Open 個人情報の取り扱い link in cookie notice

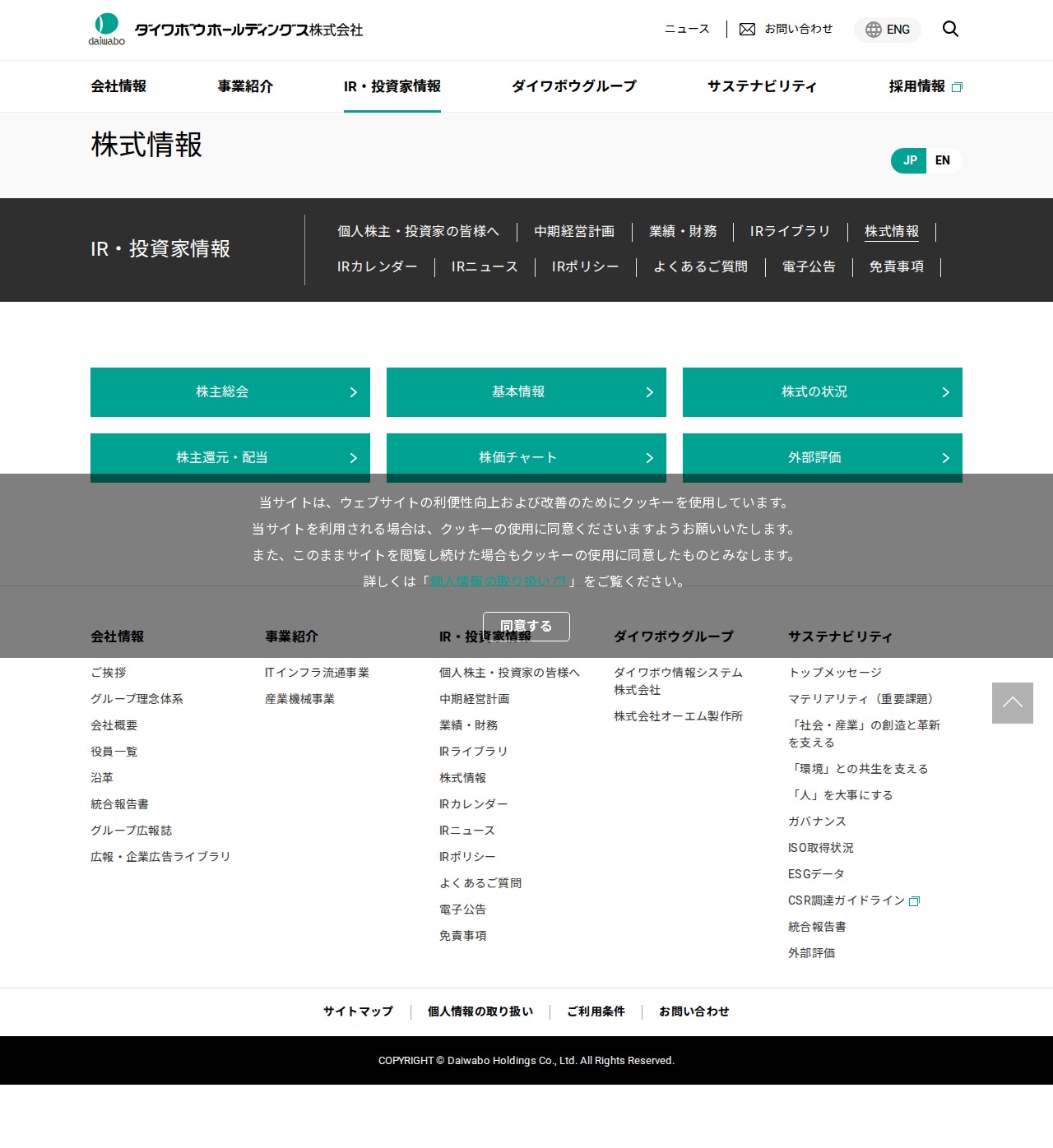(x=498, y=581)
